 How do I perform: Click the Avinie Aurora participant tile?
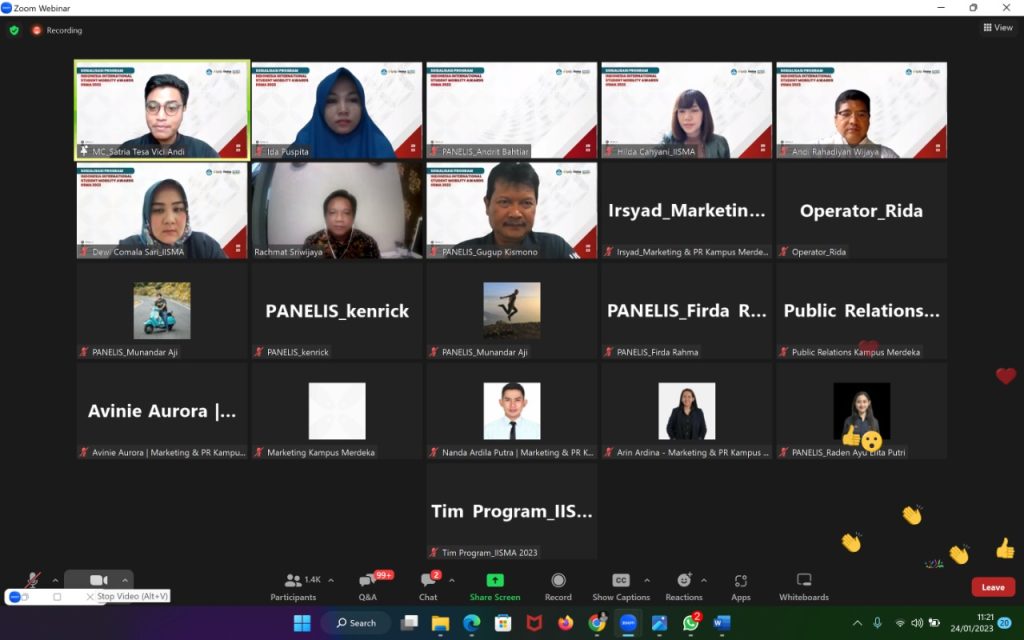pos(162,411)
